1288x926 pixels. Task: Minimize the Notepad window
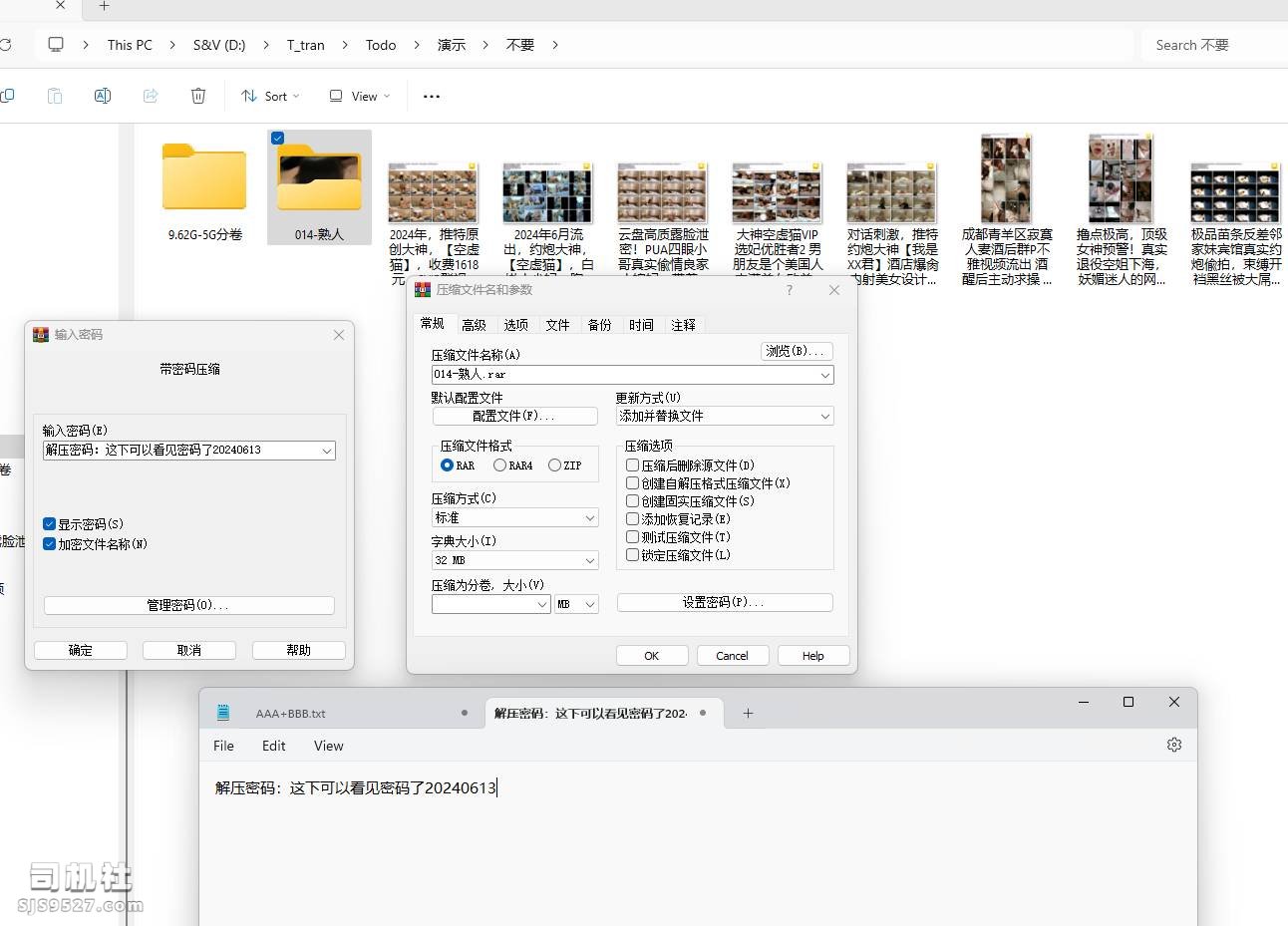[1084, 702]
